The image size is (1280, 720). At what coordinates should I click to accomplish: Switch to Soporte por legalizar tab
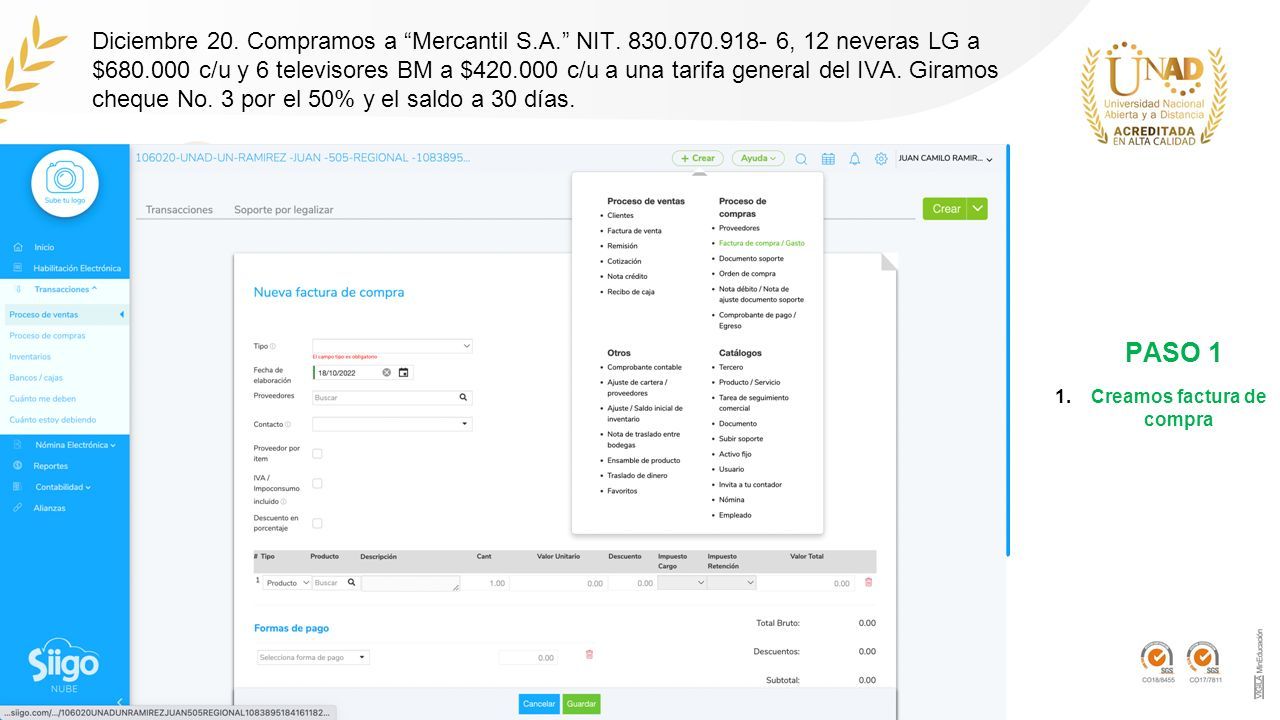(284, 210)
